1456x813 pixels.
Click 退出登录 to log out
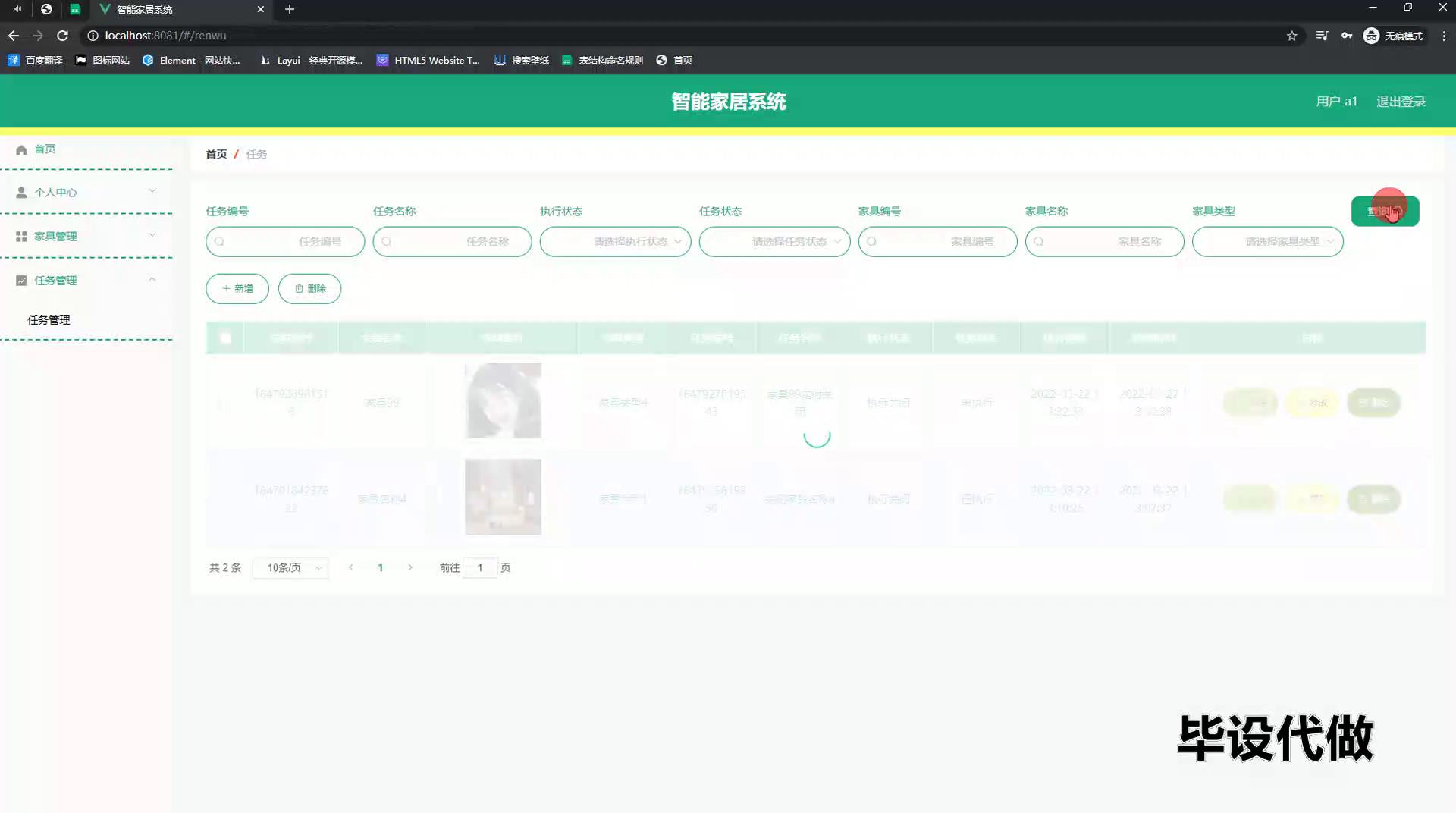tap(1401, 102)
